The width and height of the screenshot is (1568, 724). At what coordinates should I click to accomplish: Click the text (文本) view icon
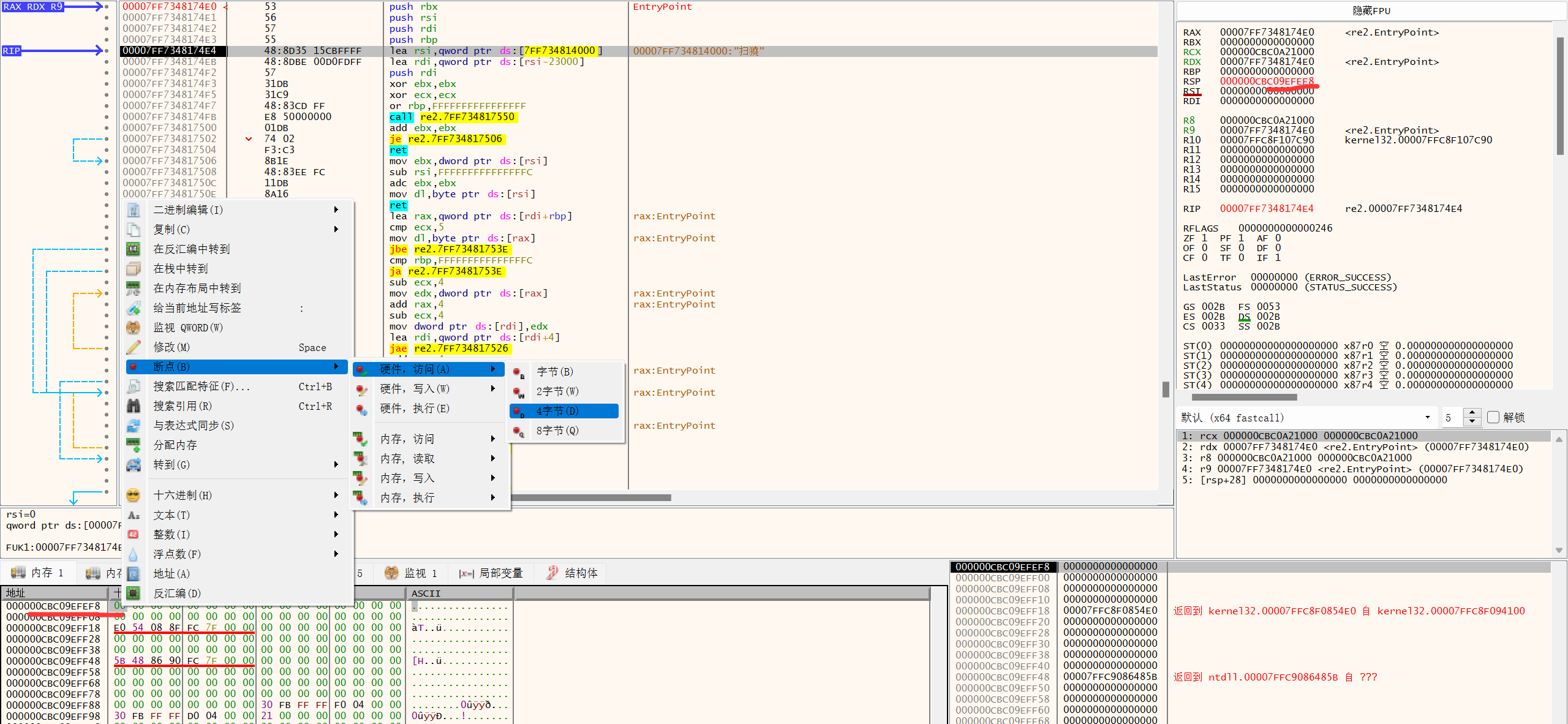pos(134,515)
